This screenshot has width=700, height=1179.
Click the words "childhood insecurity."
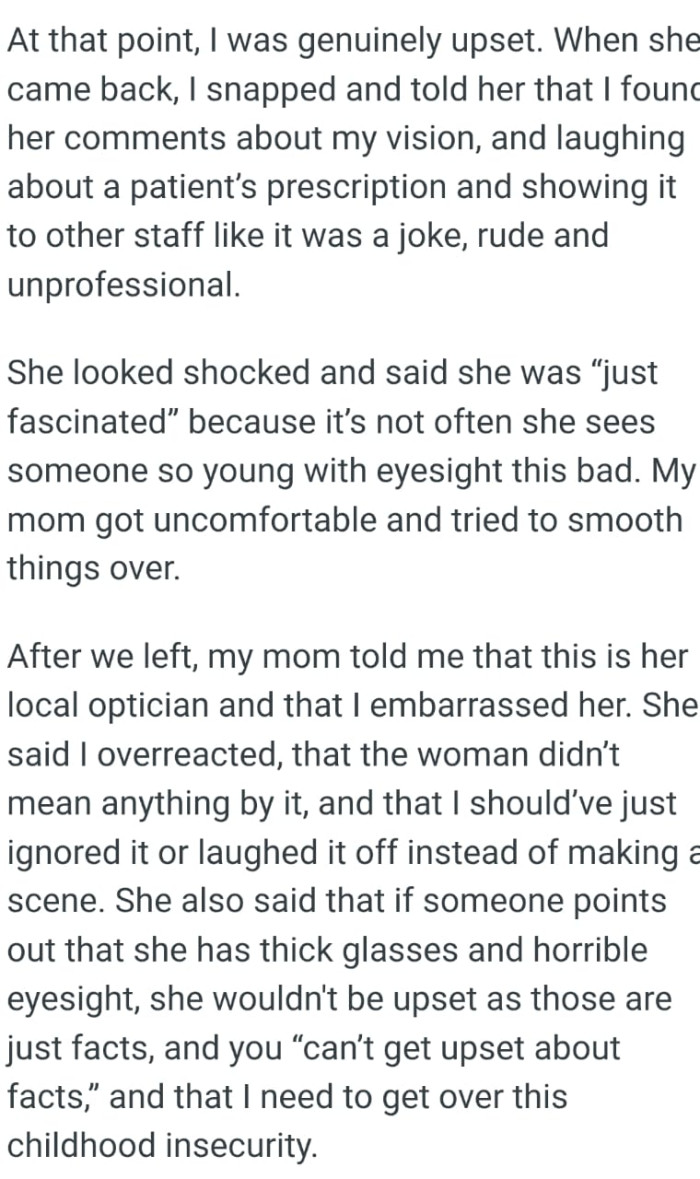[162, 1147]
